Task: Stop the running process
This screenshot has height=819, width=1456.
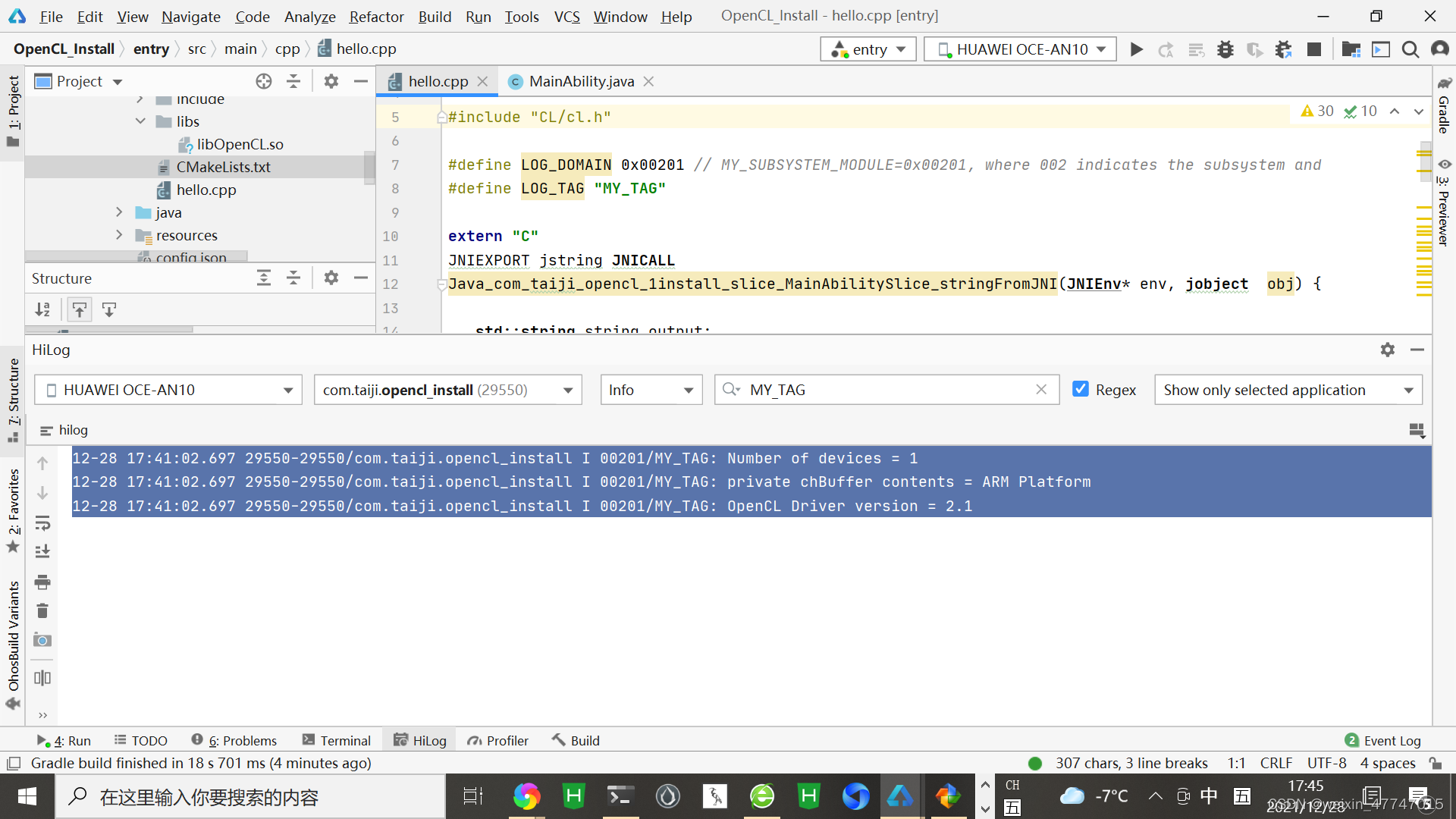Action: click(x=1314, y=49)
